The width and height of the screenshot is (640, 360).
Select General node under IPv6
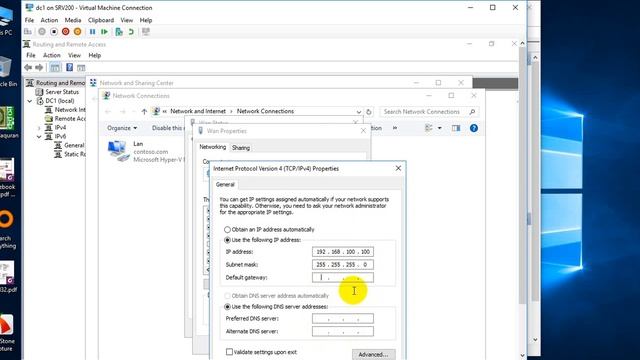74,145
